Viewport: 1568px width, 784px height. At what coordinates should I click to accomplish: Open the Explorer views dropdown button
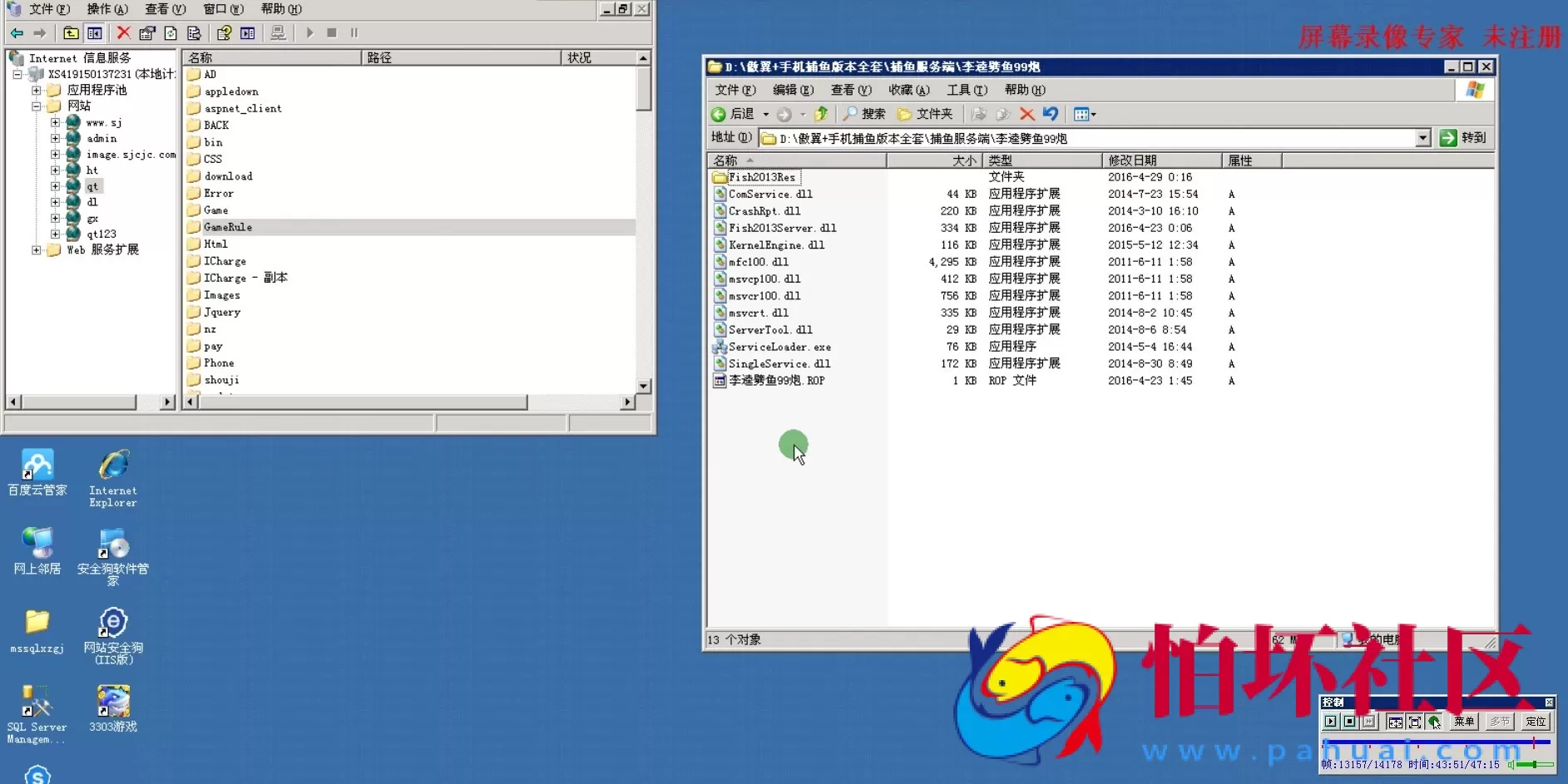click(x=1084, y=114)
